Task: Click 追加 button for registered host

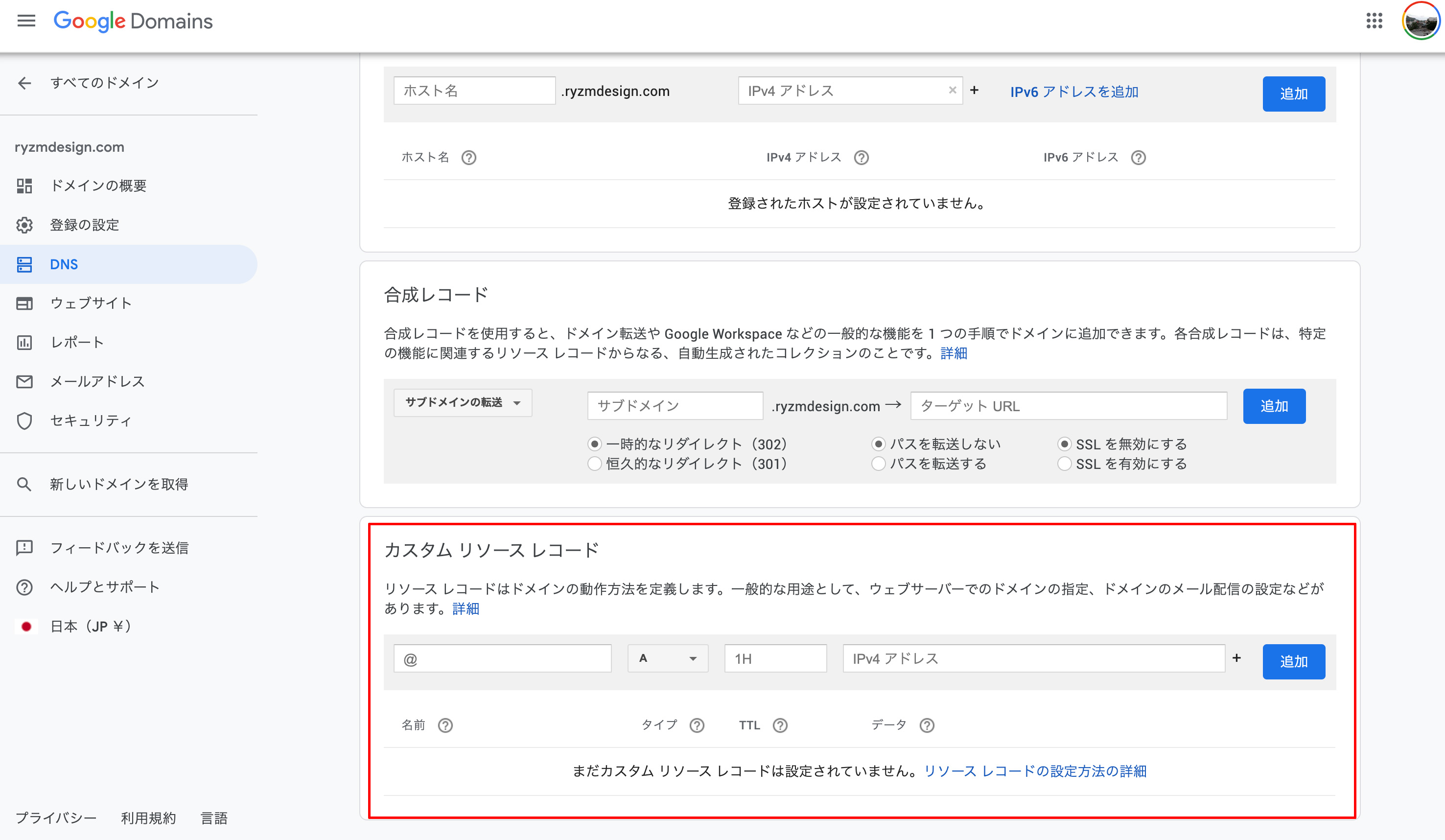Action: 1294,93
